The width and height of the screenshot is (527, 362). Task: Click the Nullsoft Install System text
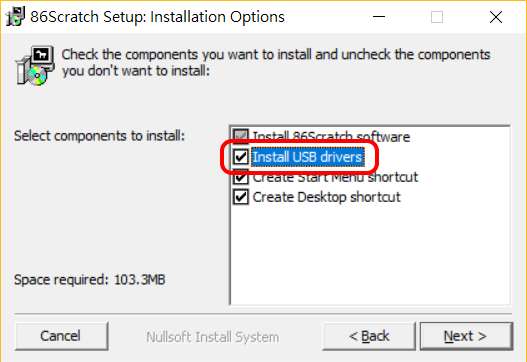pos(212,337)
